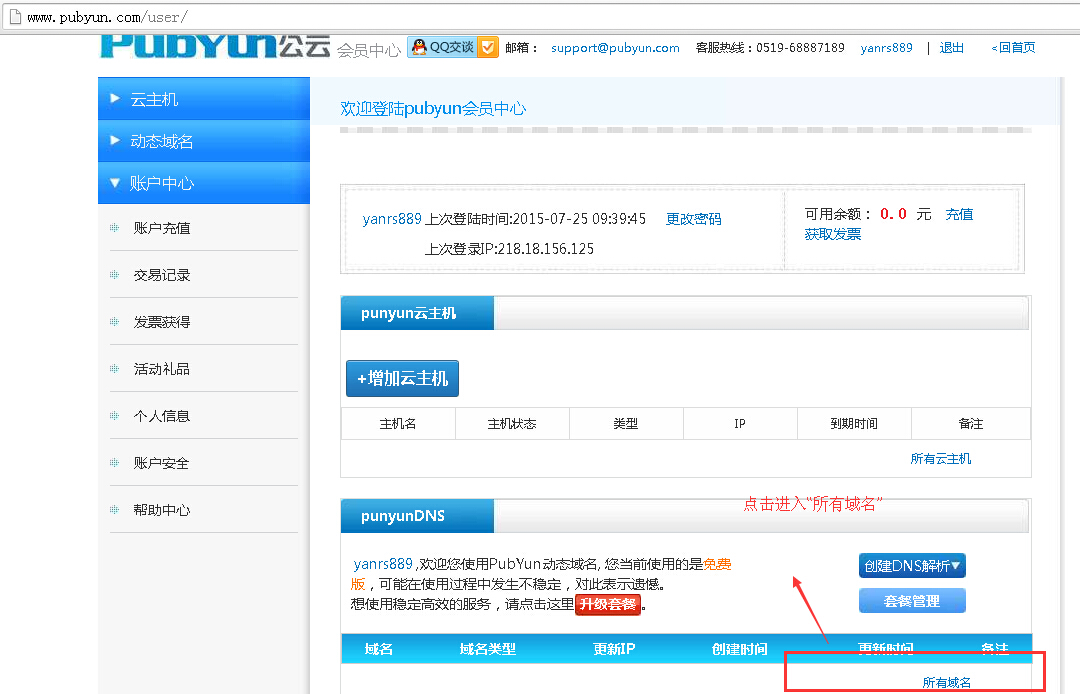Click the 备注 column header in cloud host table
This screenshot has width=1080, height=694.
[971, 423]
